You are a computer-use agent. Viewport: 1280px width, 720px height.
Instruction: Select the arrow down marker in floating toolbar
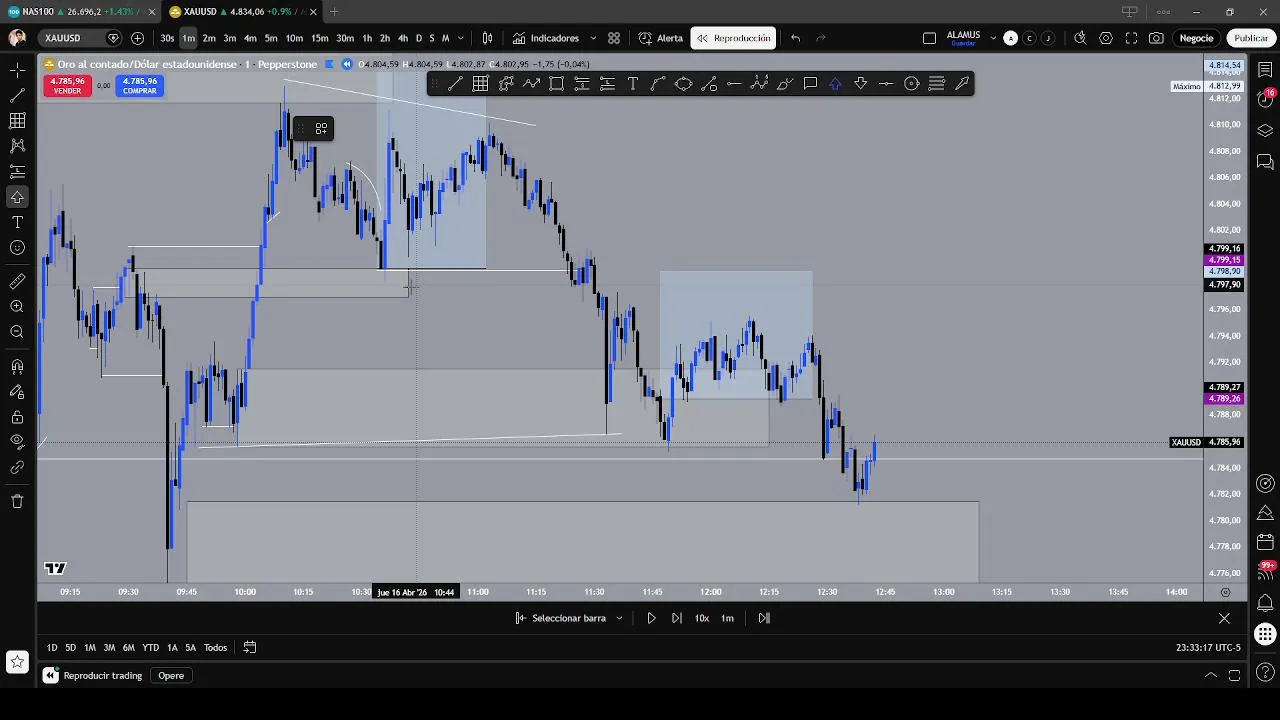pos(860,84)
